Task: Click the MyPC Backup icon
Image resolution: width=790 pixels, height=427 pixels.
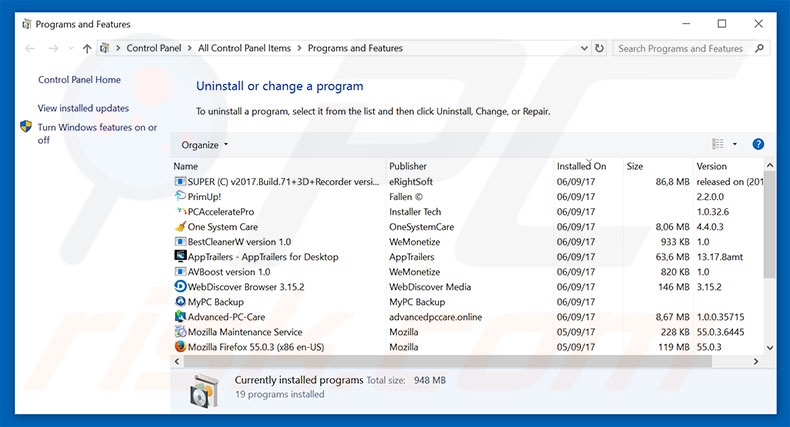Action: pos(180,302)
